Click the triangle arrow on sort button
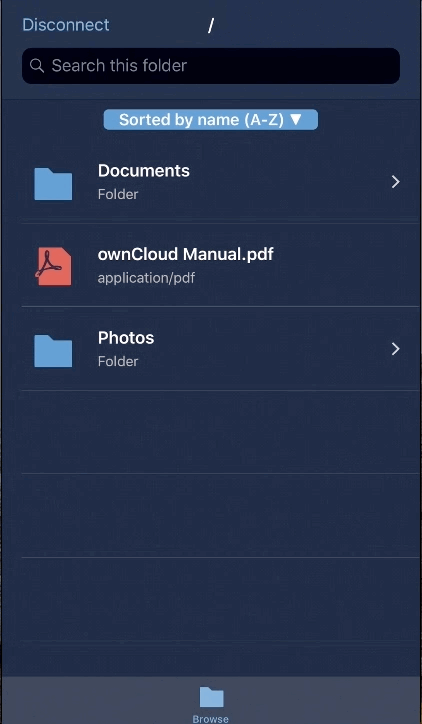This screenshot has width=422, height=724. pyautogui.click(x=295, y=119)
